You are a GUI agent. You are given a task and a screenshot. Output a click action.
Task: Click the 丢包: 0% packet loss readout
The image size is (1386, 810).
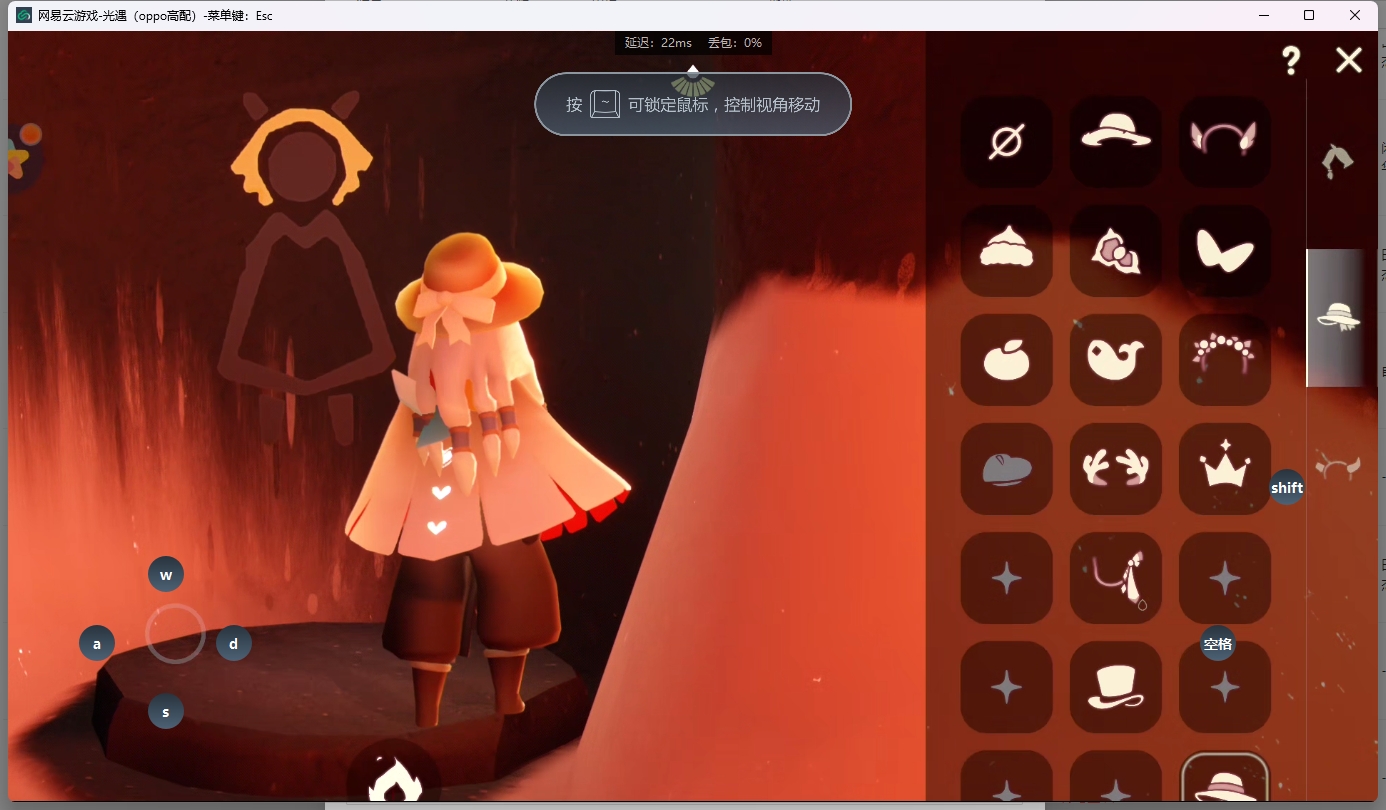pyautogui.click(x=735, y=43)
